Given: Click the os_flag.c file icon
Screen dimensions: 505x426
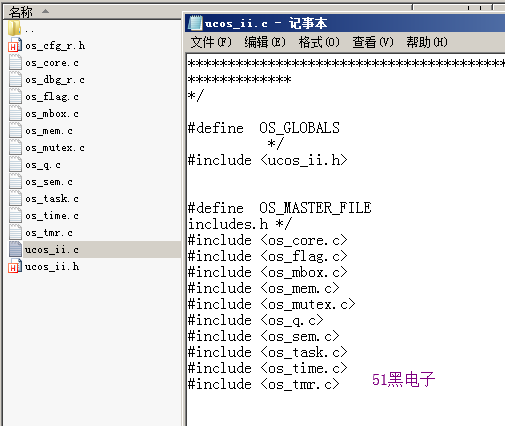Looking at the screenshot, I should pyautogui.click(x=15, y=96).
